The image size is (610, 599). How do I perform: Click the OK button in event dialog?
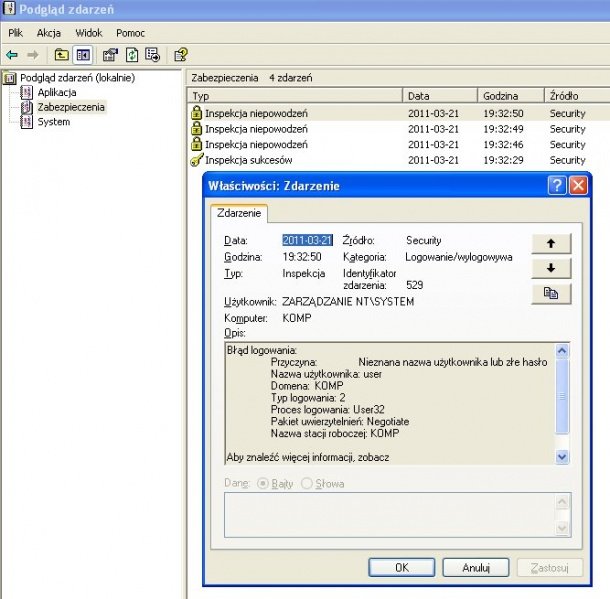coord(401,567)
